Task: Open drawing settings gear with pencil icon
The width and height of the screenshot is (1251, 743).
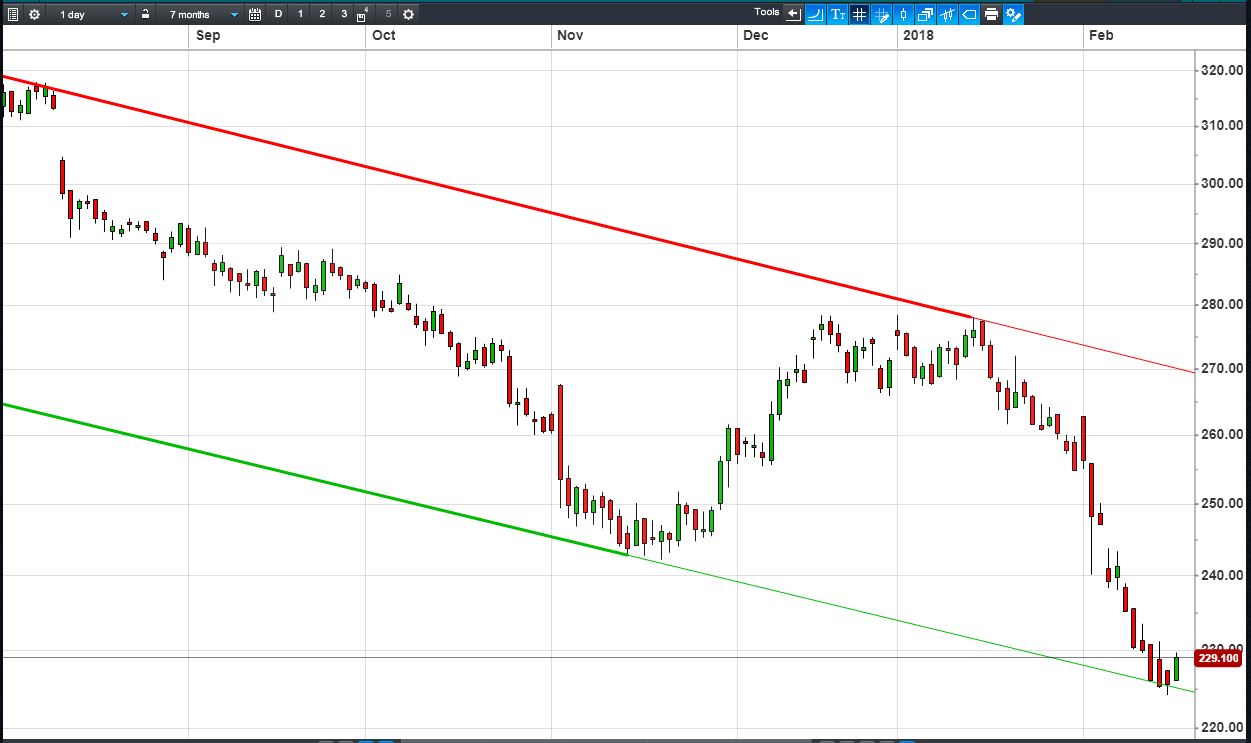Action: tap(1013, 14)
